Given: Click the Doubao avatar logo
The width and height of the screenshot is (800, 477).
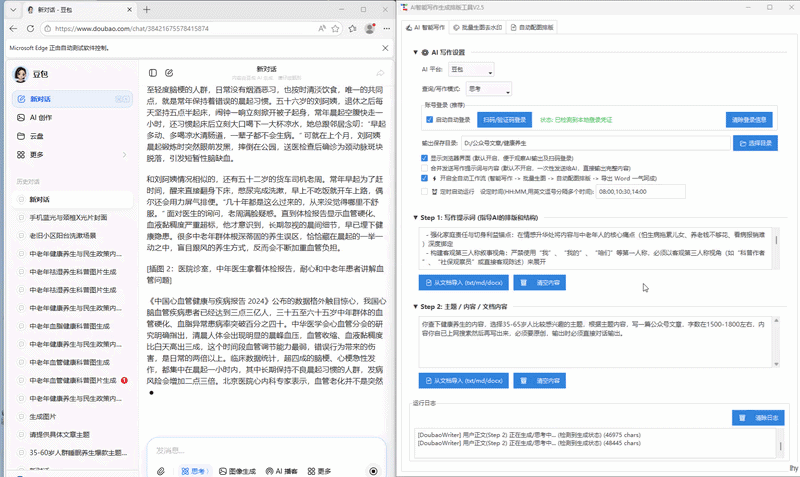Looking at the screenshot, I should click(x=20, y=74).
